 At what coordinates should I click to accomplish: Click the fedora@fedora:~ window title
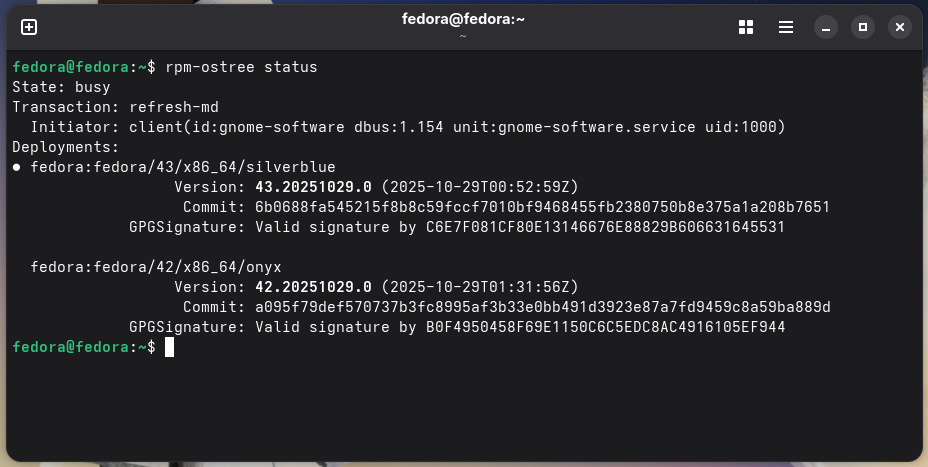click(x=463, y=20)
